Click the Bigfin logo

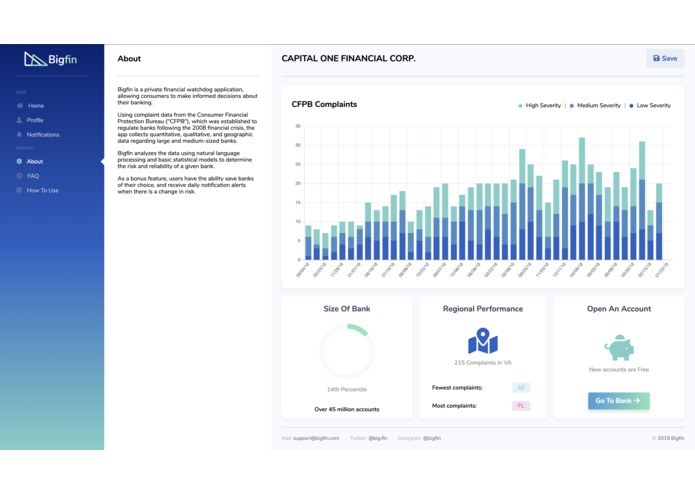click(51, 59)
